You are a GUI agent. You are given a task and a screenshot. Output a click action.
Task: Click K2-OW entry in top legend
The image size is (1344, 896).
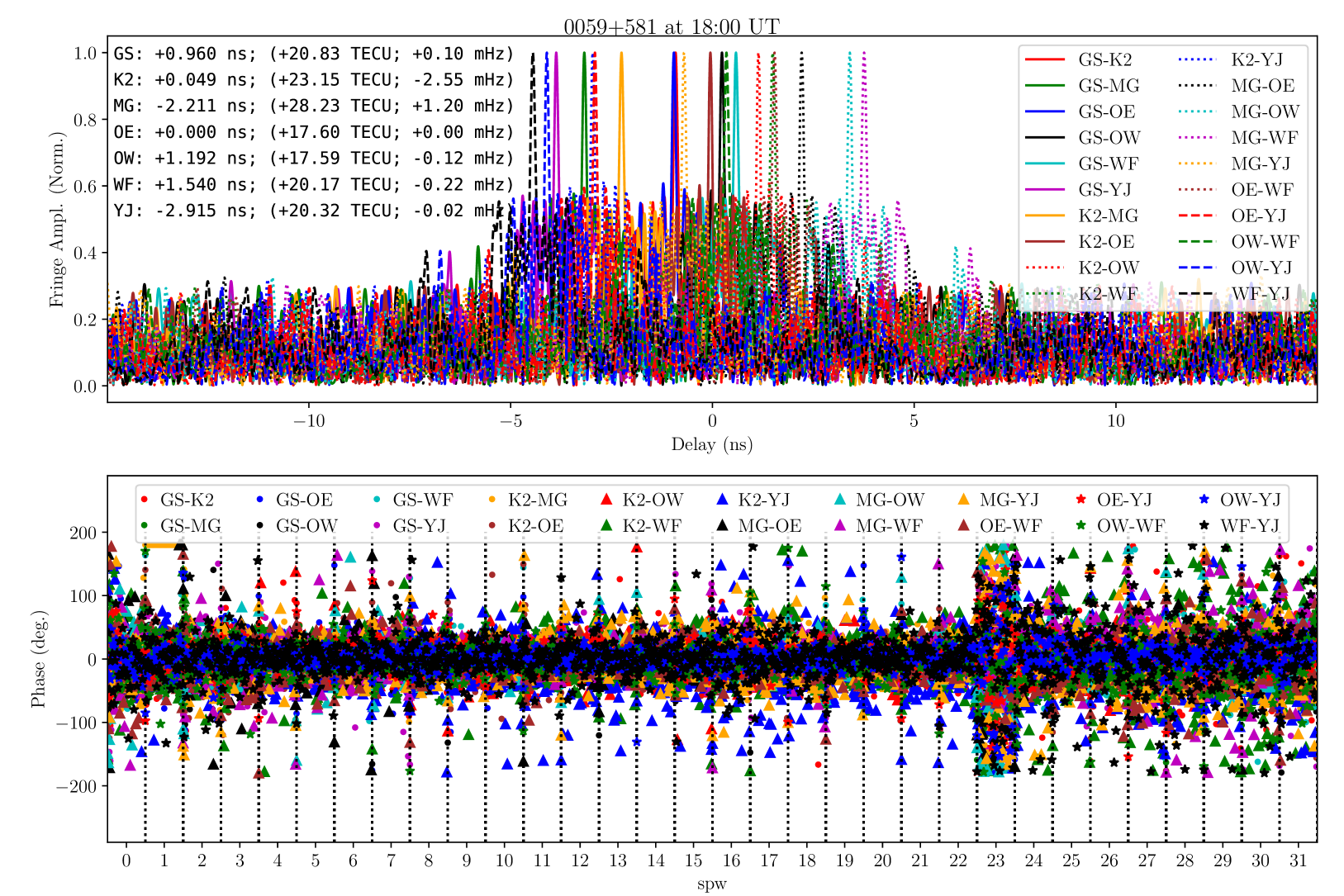click(1082, 268)
